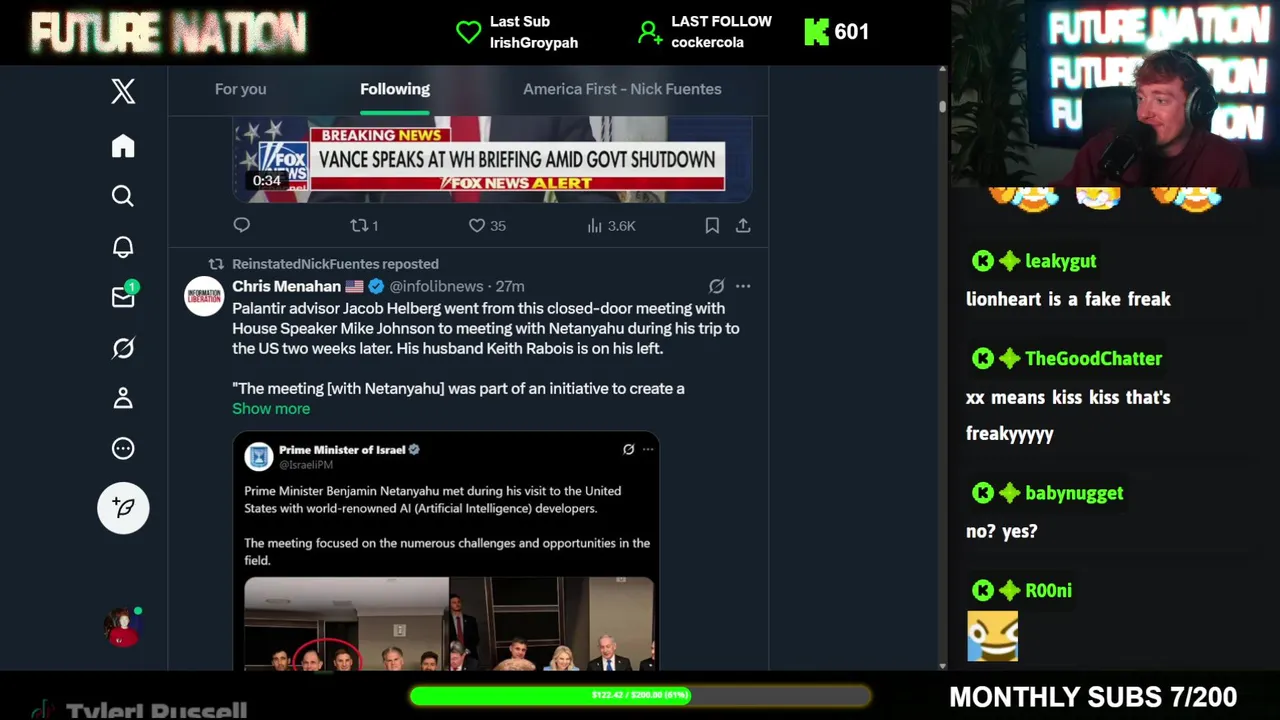1280x720 pixels.
Task: Open Prime Minister of Israel quoted post
Action: [446, 551]
